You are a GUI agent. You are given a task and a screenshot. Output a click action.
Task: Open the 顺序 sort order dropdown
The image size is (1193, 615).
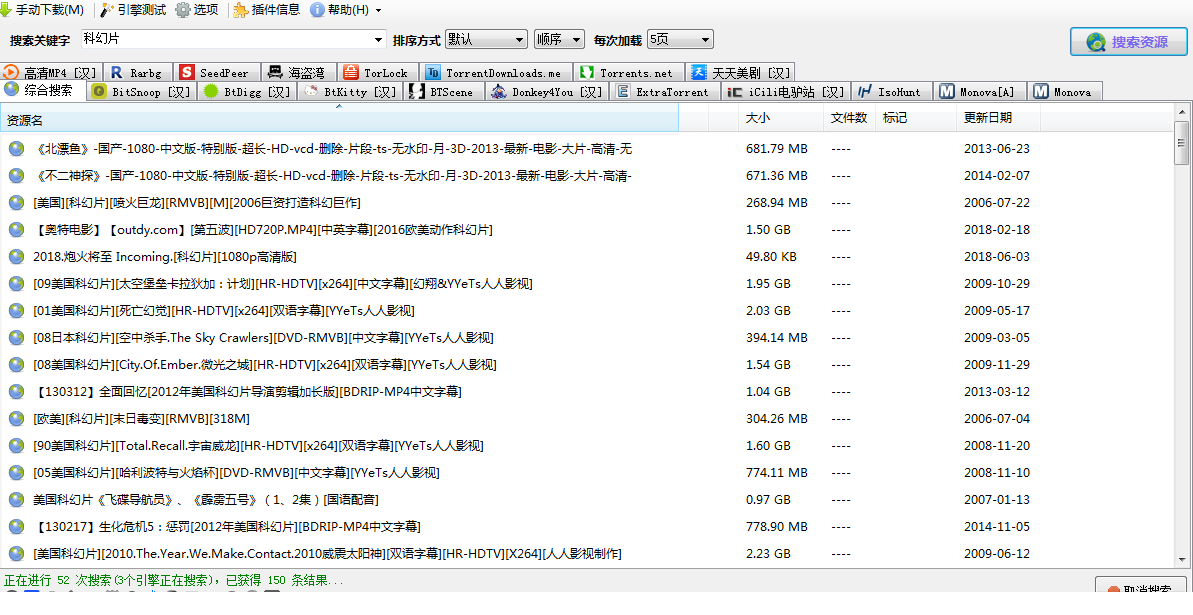tap(559, 40)
